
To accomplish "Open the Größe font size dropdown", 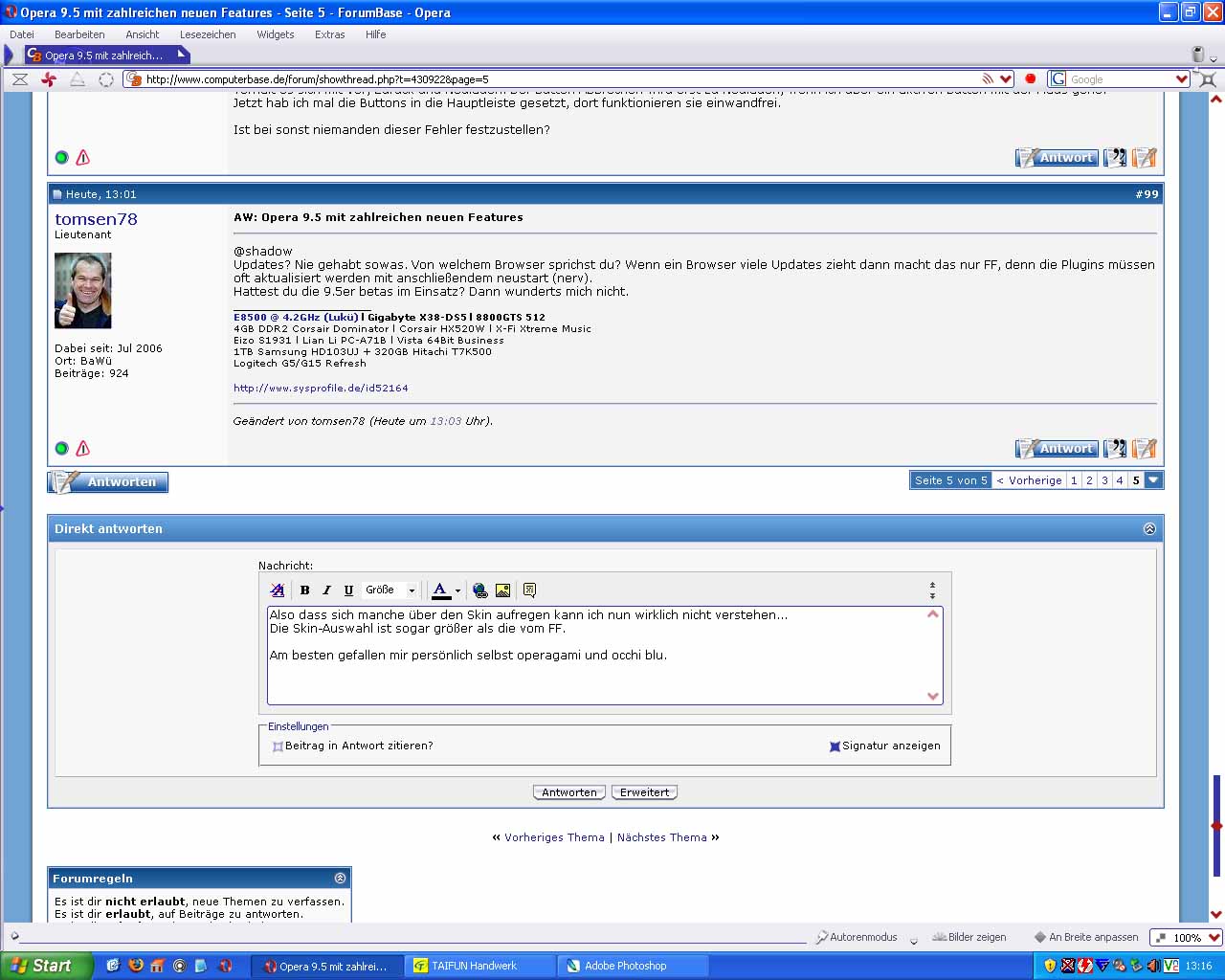I will [390, 590].
